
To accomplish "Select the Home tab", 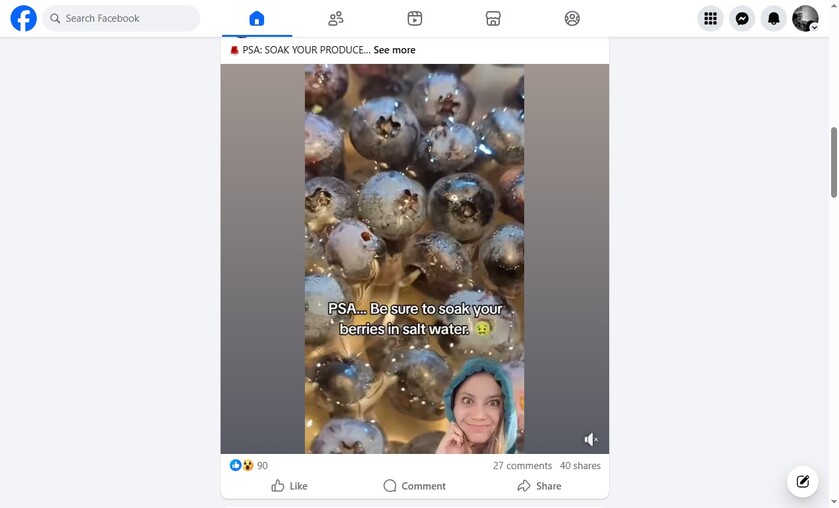I will click(x=257, y=19).
